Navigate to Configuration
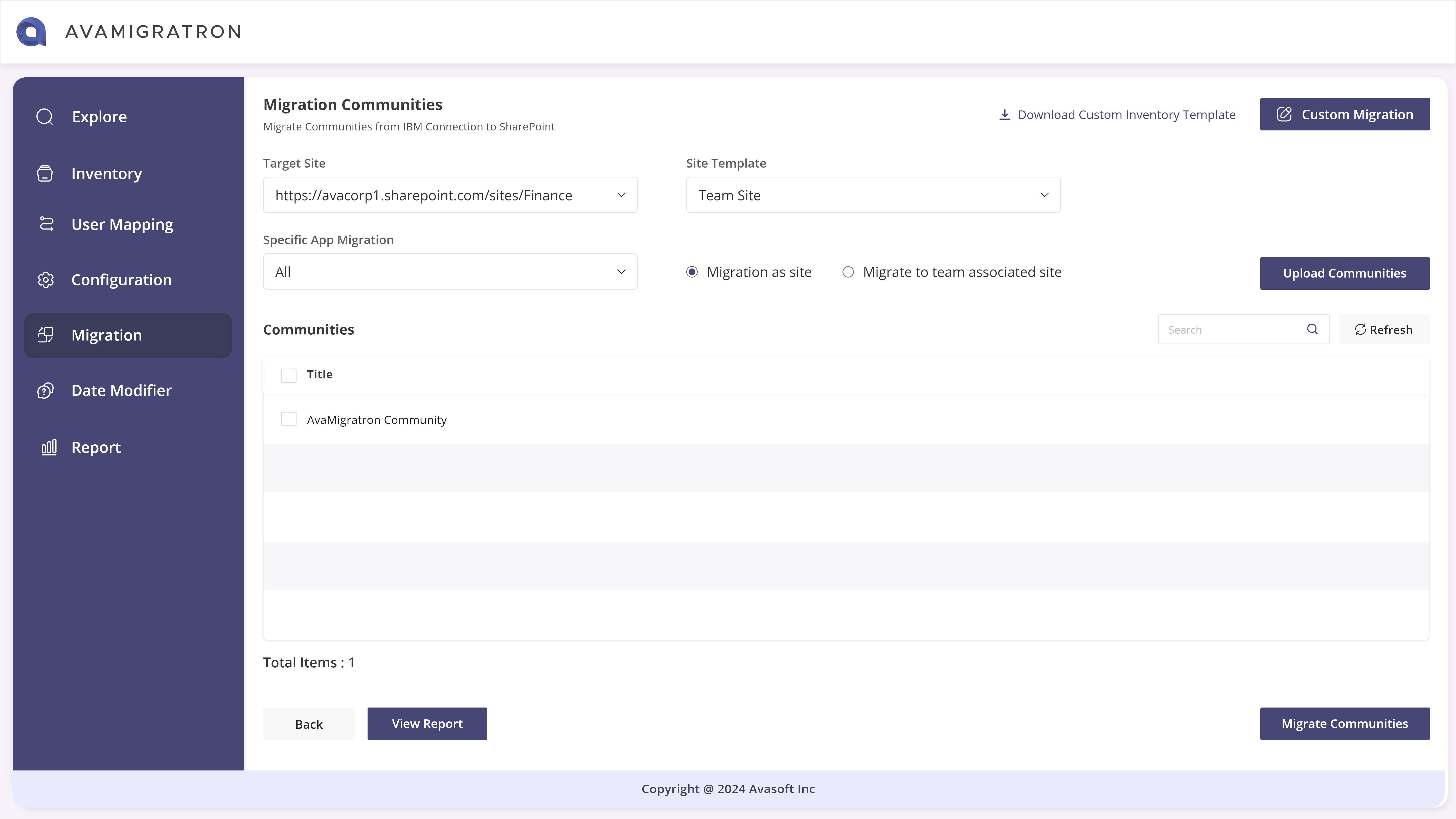 [x=122, y=280]
